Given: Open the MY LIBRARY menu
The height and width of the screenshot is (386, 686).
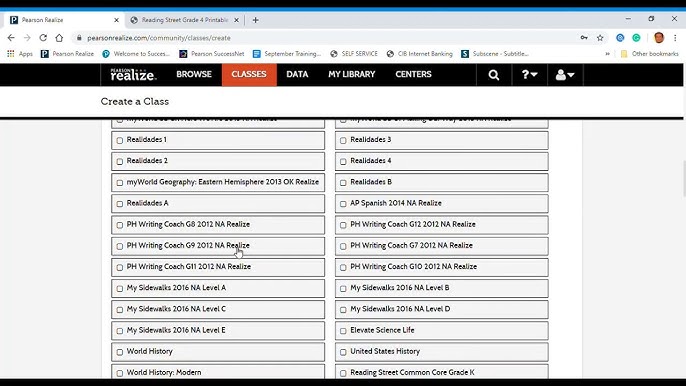Looking at the screenshot, I should pos(352,74).
